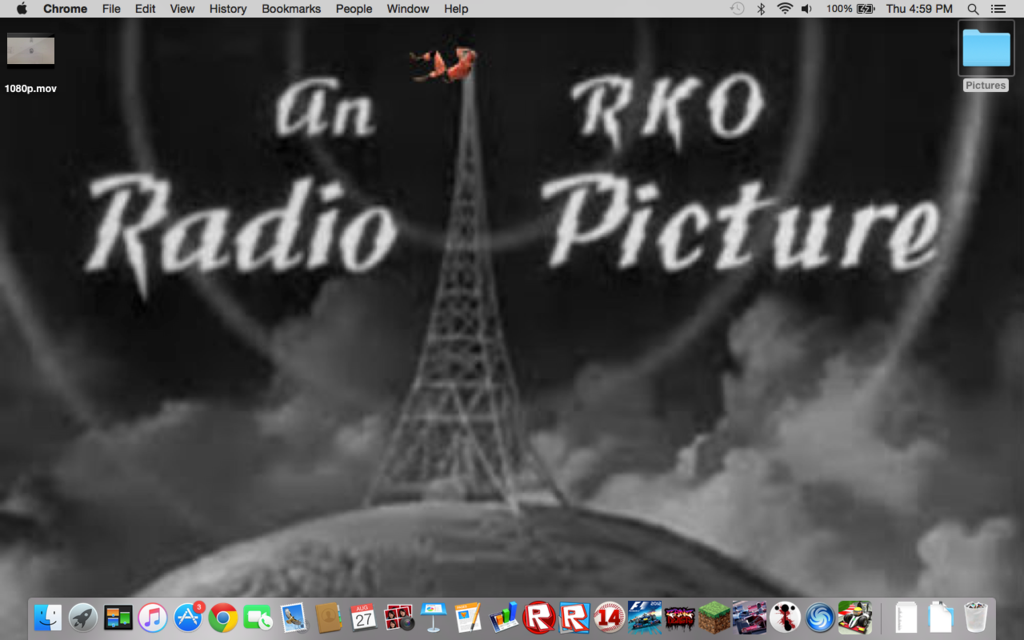Open the Apple menu
The image size is (1024, 640).
[x=22, y=8]
